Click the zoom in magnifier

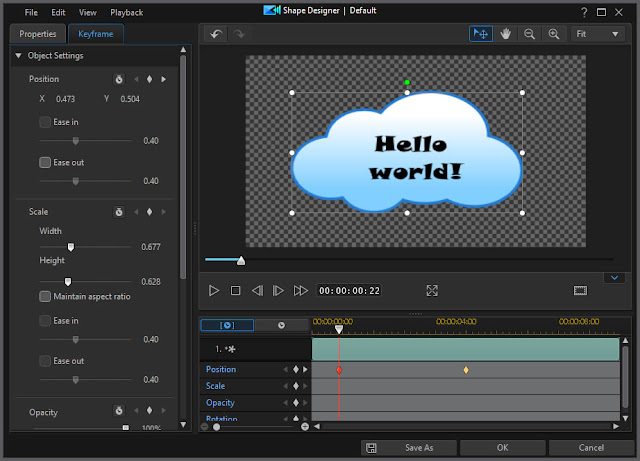pos(553,34)
